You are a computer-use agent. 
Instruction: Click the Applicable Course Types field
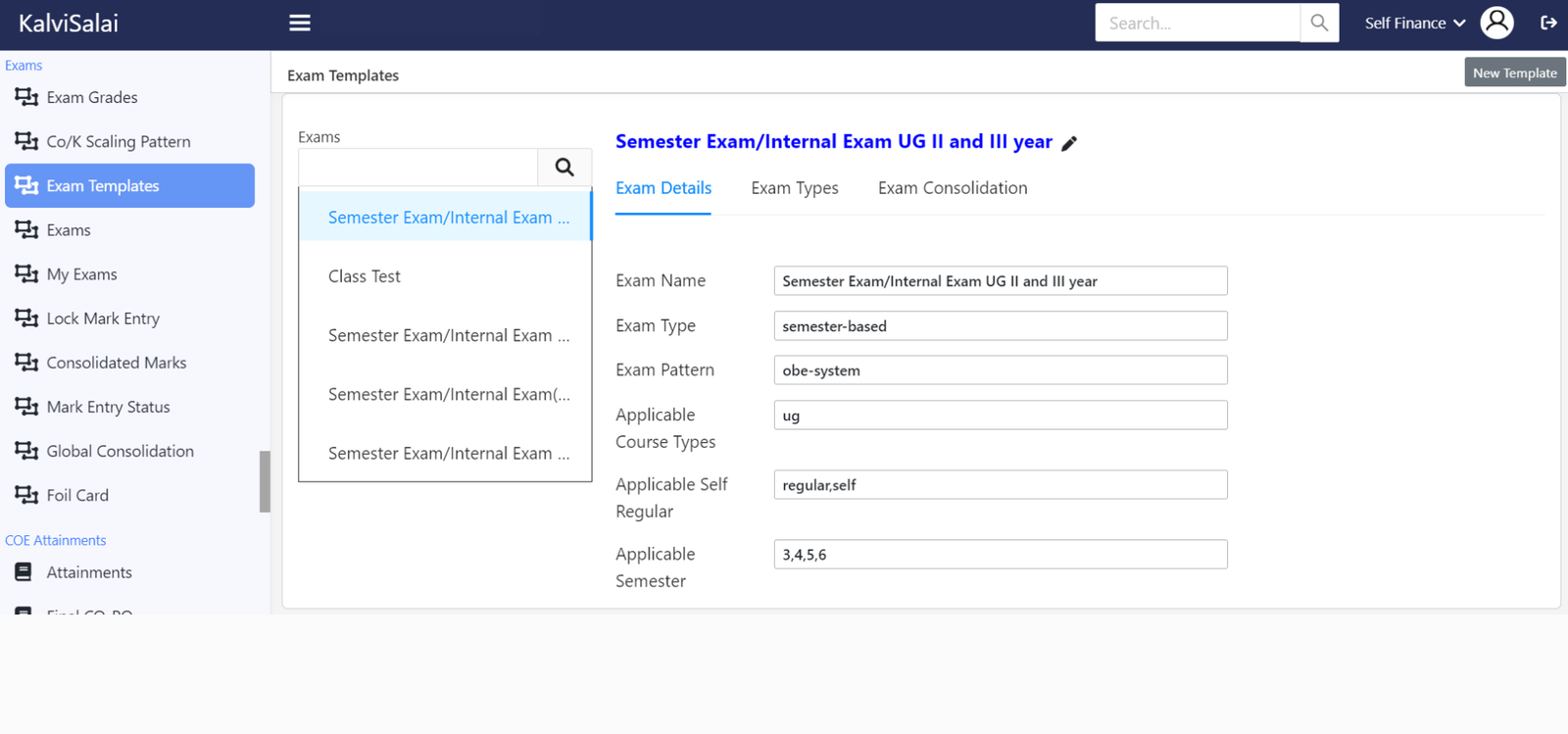point(1001,416)
